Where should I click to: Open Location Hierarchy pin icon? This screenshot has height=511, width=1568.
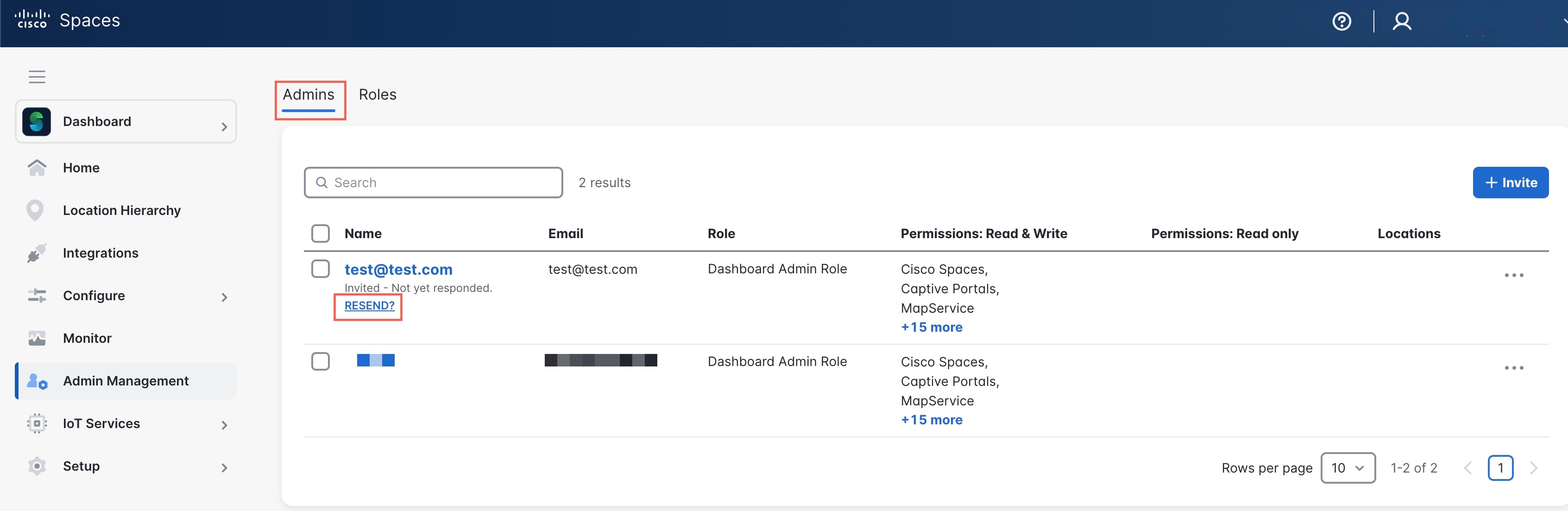tap(35, 210)
